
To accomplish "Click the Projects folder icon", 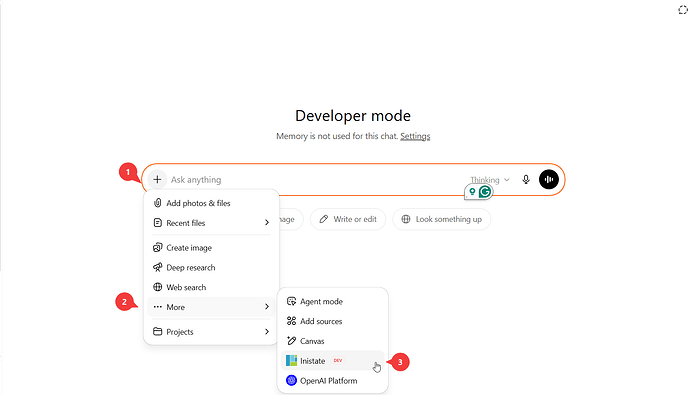I will [x=158, y=331].
